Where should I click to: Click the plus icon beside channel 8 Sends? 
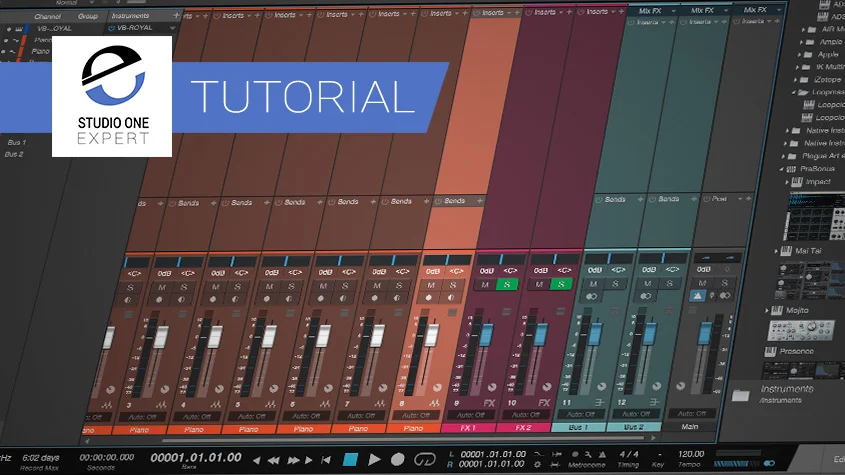480,201
